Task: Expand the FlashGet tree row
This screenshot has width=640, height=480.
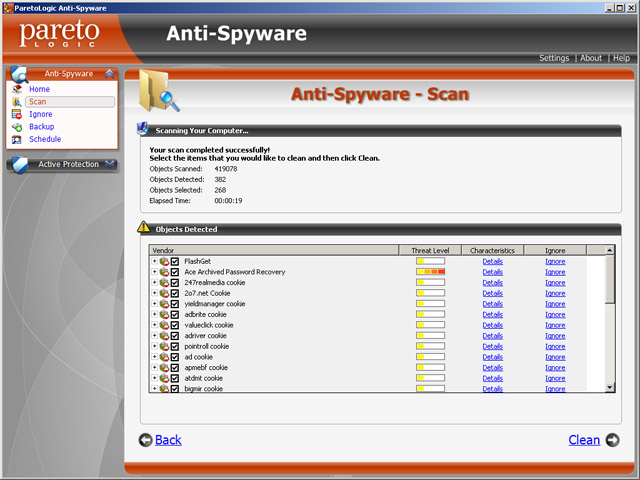Action: coord(155,261)
